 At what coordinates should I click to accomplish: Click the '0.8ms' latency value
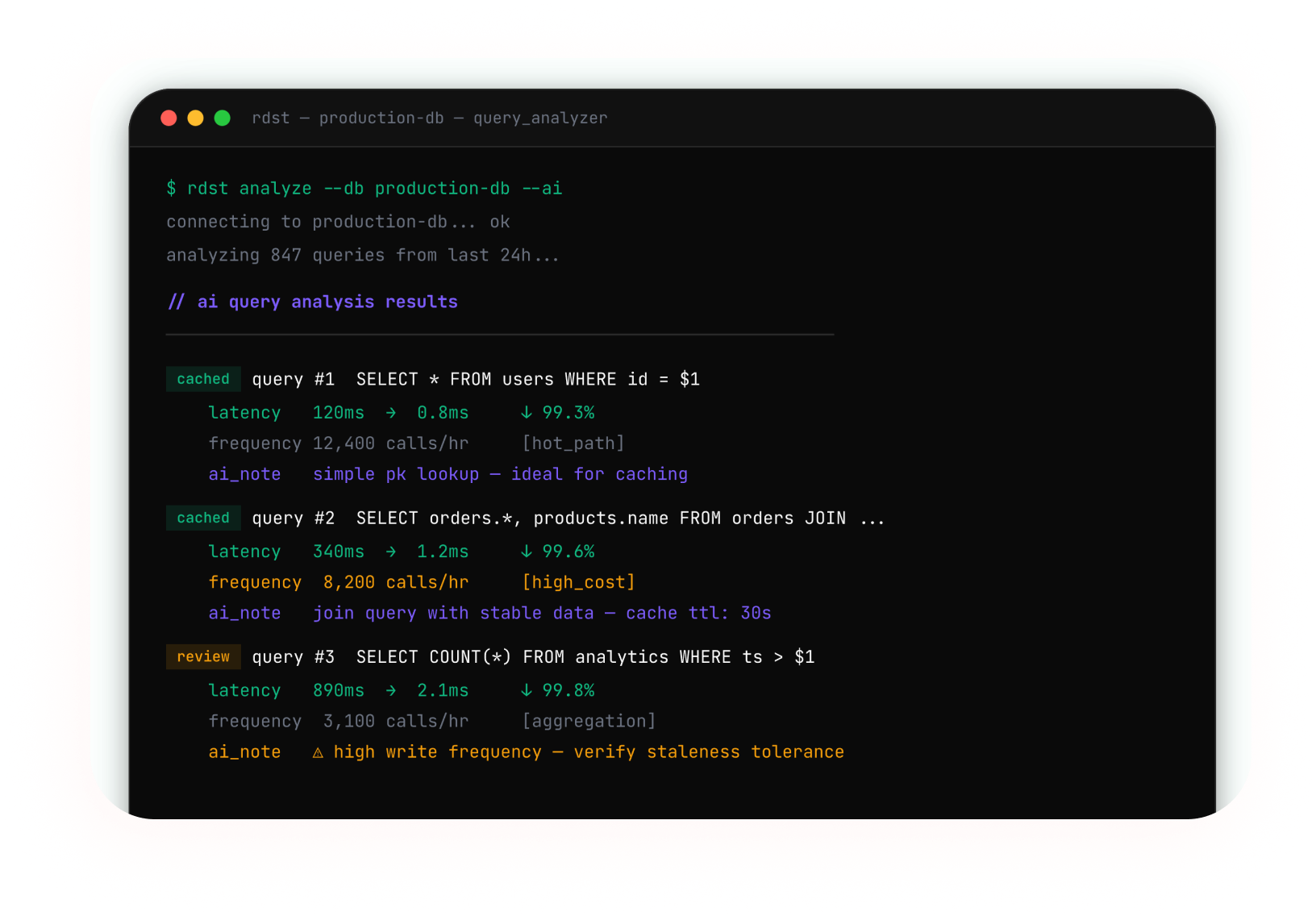[x=443, y=413]
